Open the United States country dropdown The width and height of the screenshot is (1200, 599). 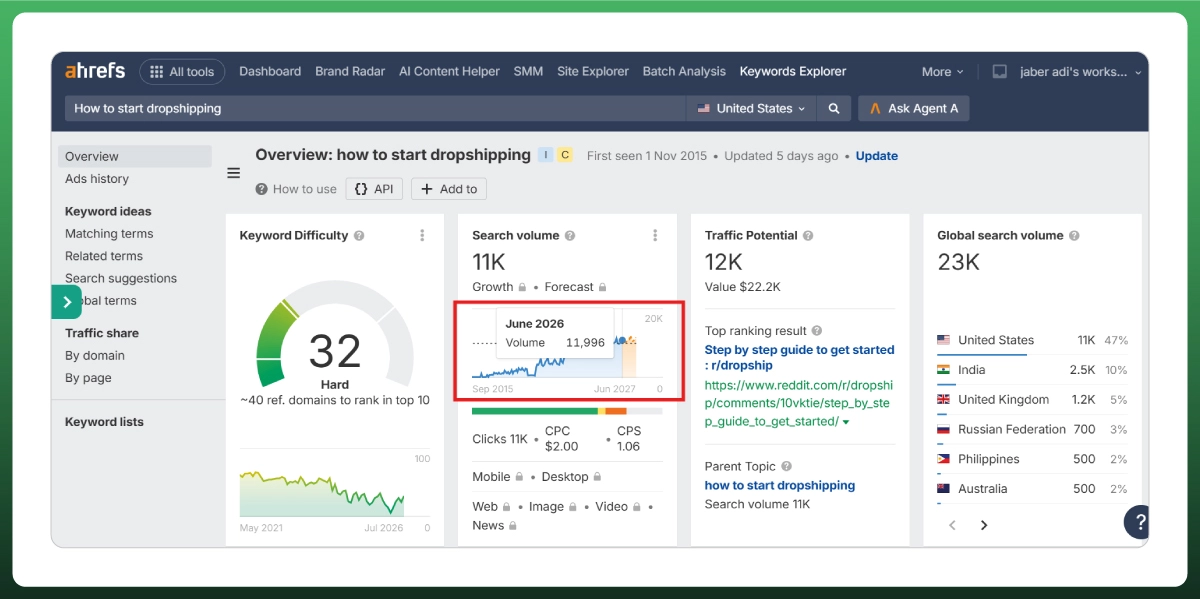tap(751, 108)
